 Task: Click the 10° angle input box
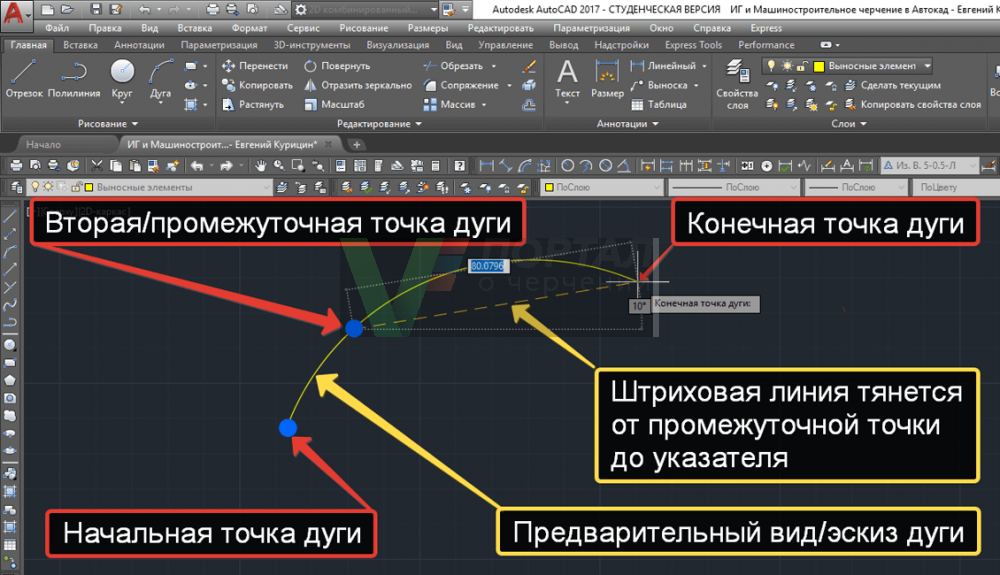point(639,306)
